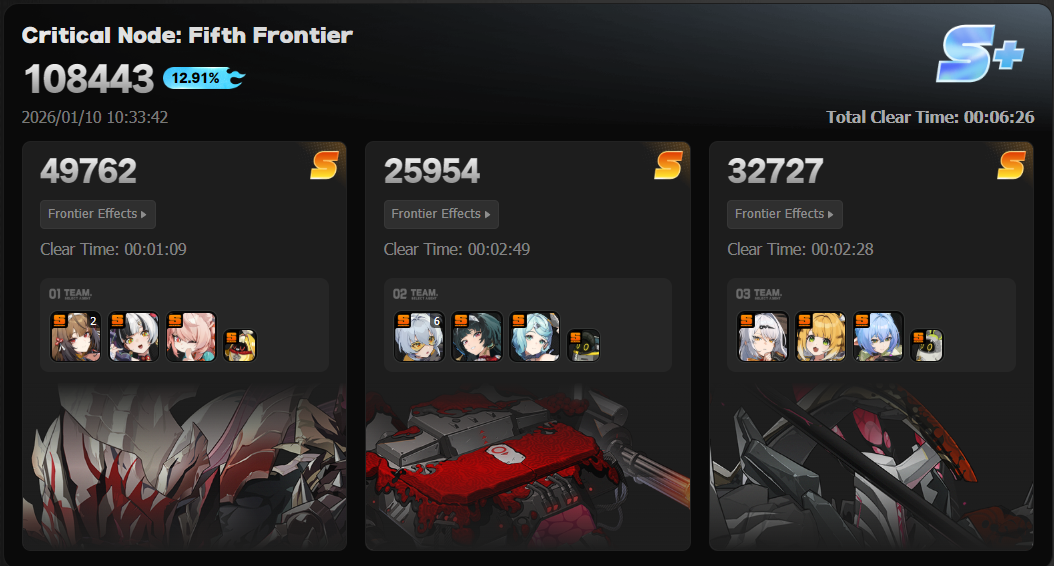
Task: Select pink-haired agent in Team 01
Action: coord(191,336)
